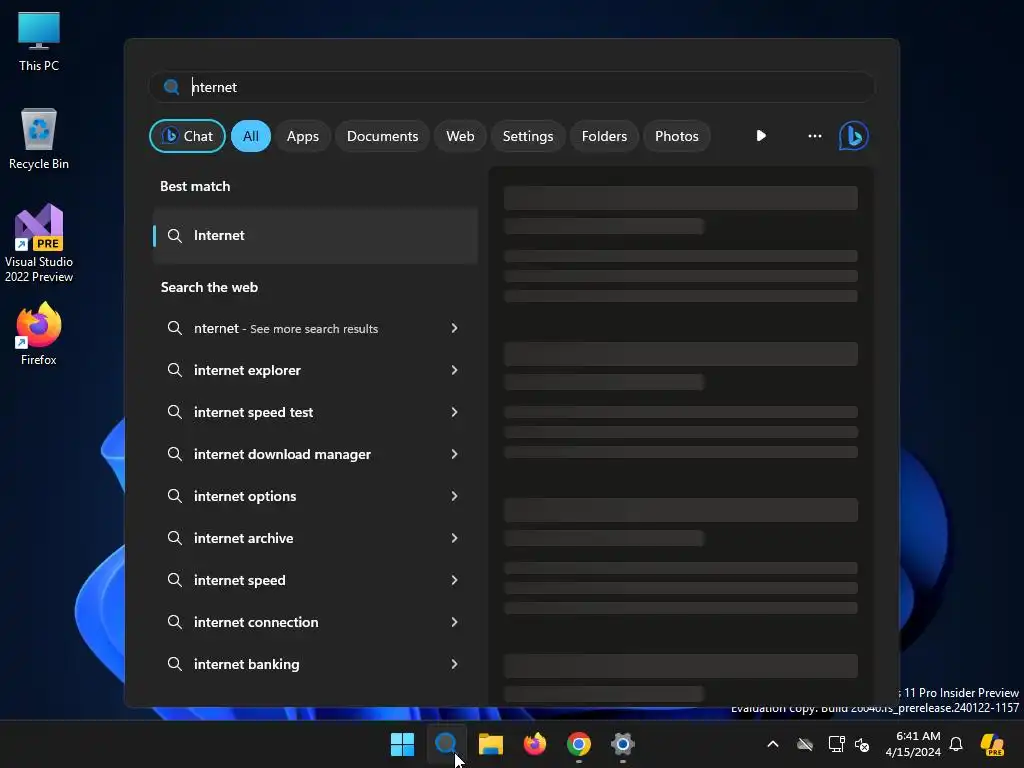Expand the 'internet archive' suggestion arrow
1024x768 pixels.
coord(454,538)
